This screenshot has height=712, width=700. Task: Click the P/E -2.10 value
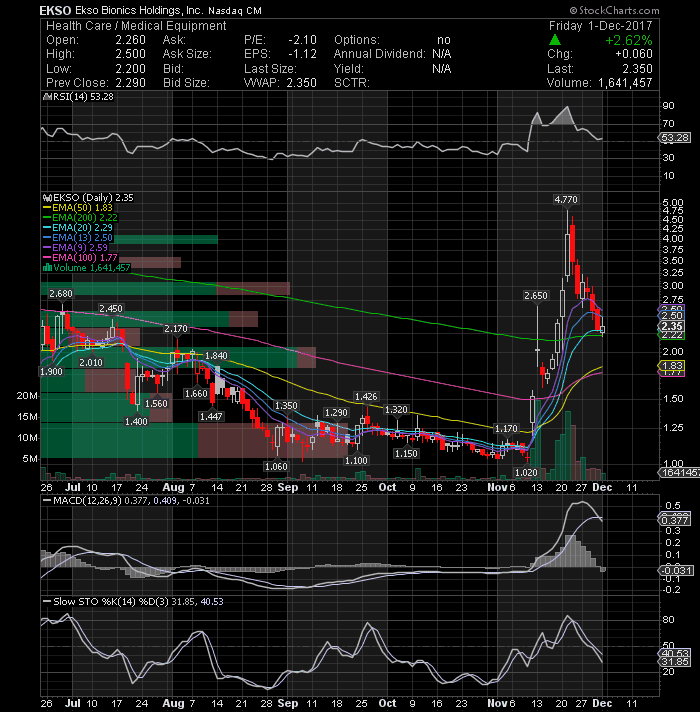click(302, 40)
